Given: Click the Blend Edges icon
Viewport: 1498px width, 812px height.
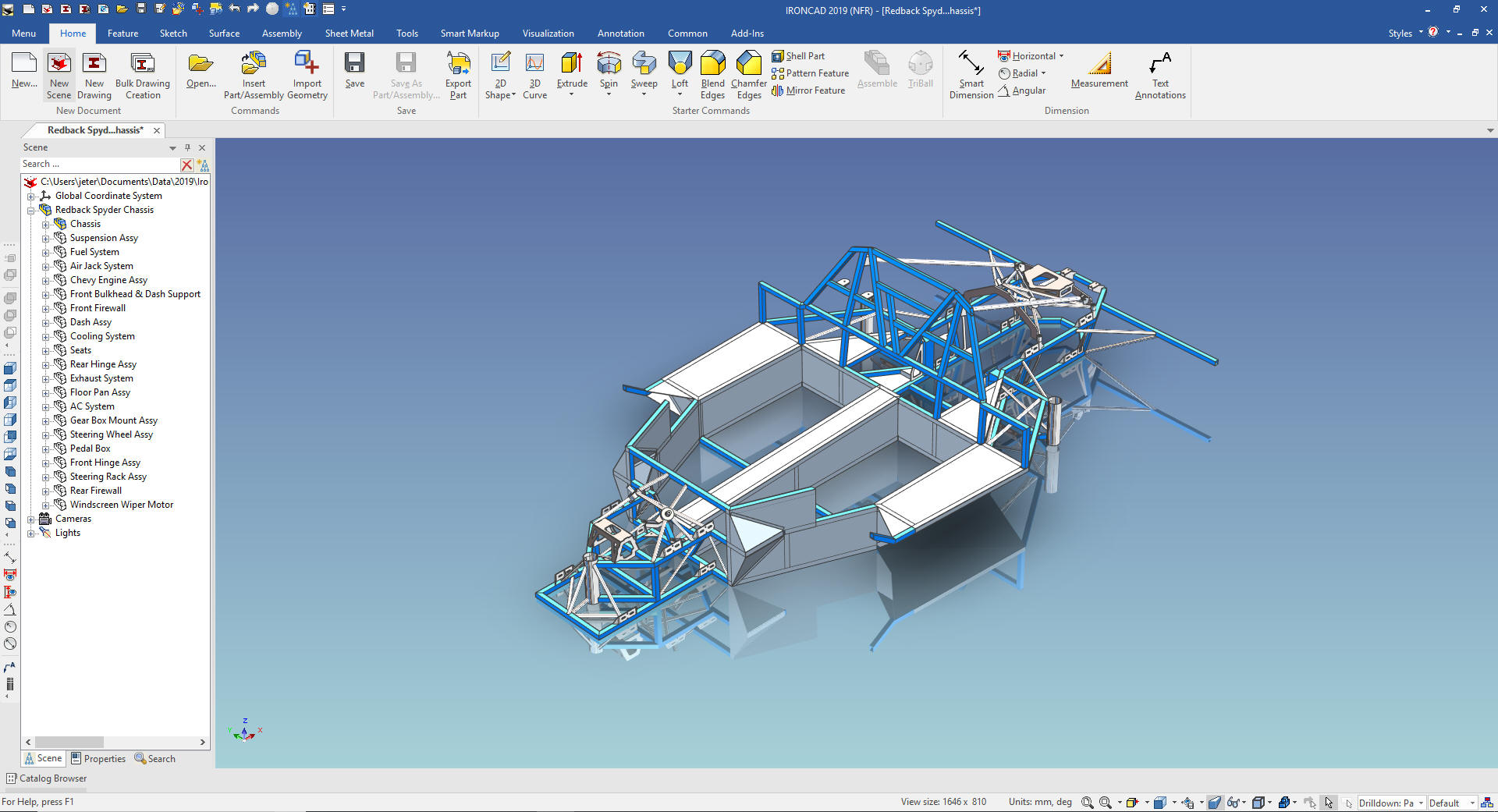Looking at the screenshot, I should click(x=712, y=64).
